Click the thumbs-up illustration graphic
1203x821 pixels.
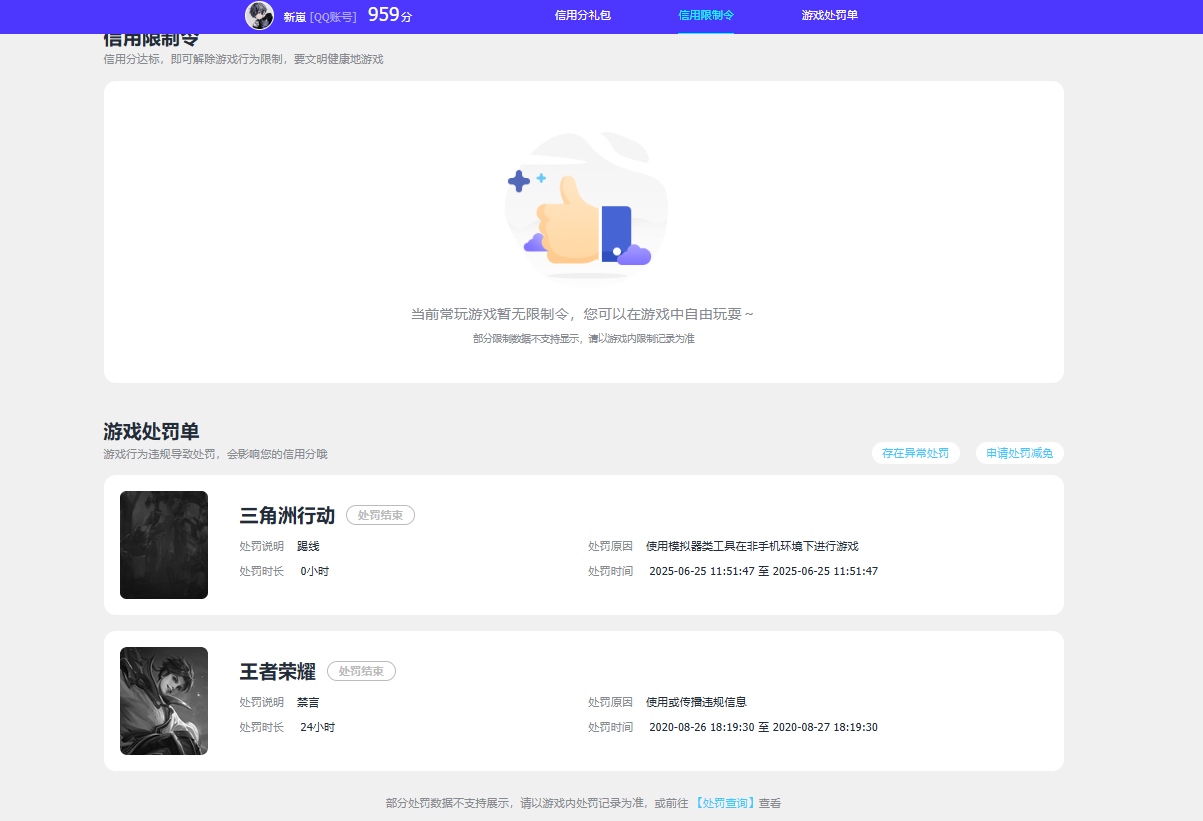[585, 207]
